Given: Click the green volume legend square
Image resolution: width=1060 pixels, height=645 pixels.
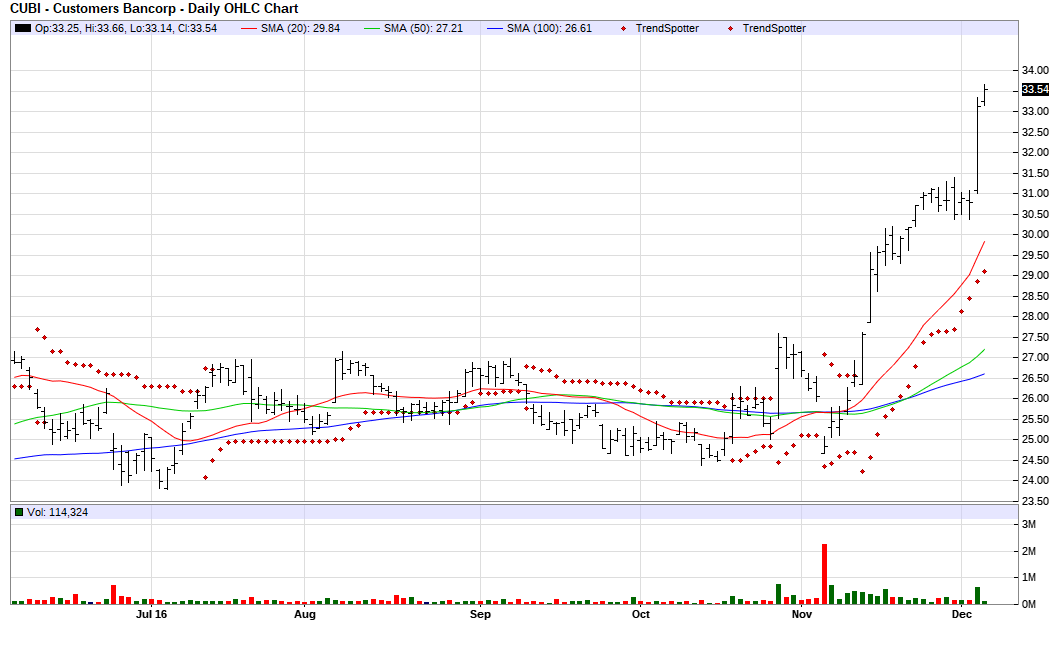Looking at the screenshot, I should coord(20,512).
